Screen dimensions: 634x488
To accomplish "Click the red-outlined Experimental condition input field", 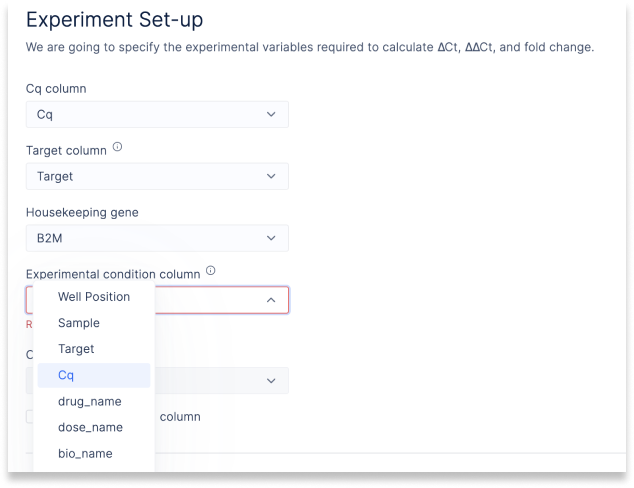I will (x=157, y=300).
